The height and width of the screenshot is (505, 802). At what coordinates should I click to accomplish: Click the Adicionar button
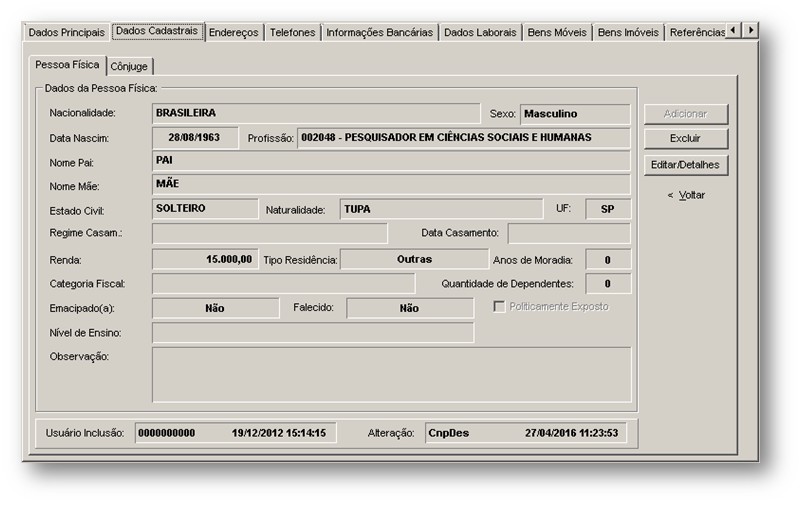click(685, 114)
